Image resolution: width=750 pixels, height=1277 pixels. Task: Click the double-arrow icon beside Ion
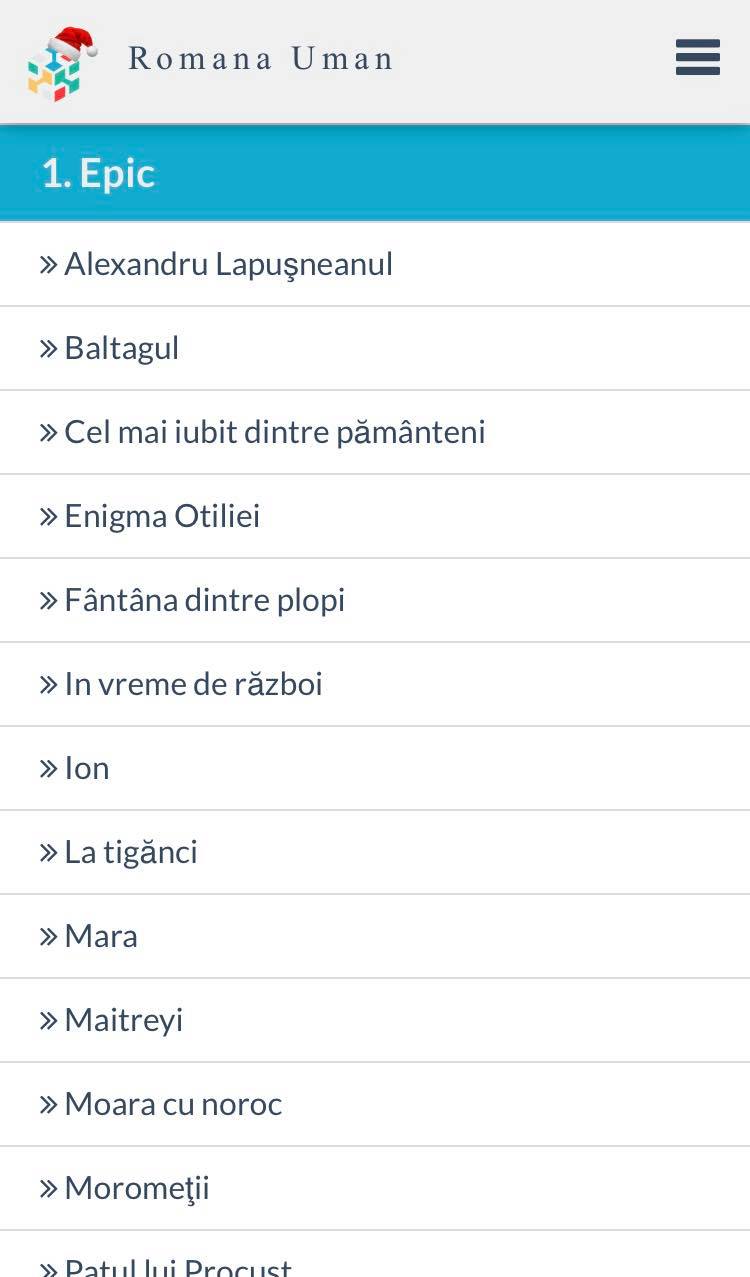(48, 769)
